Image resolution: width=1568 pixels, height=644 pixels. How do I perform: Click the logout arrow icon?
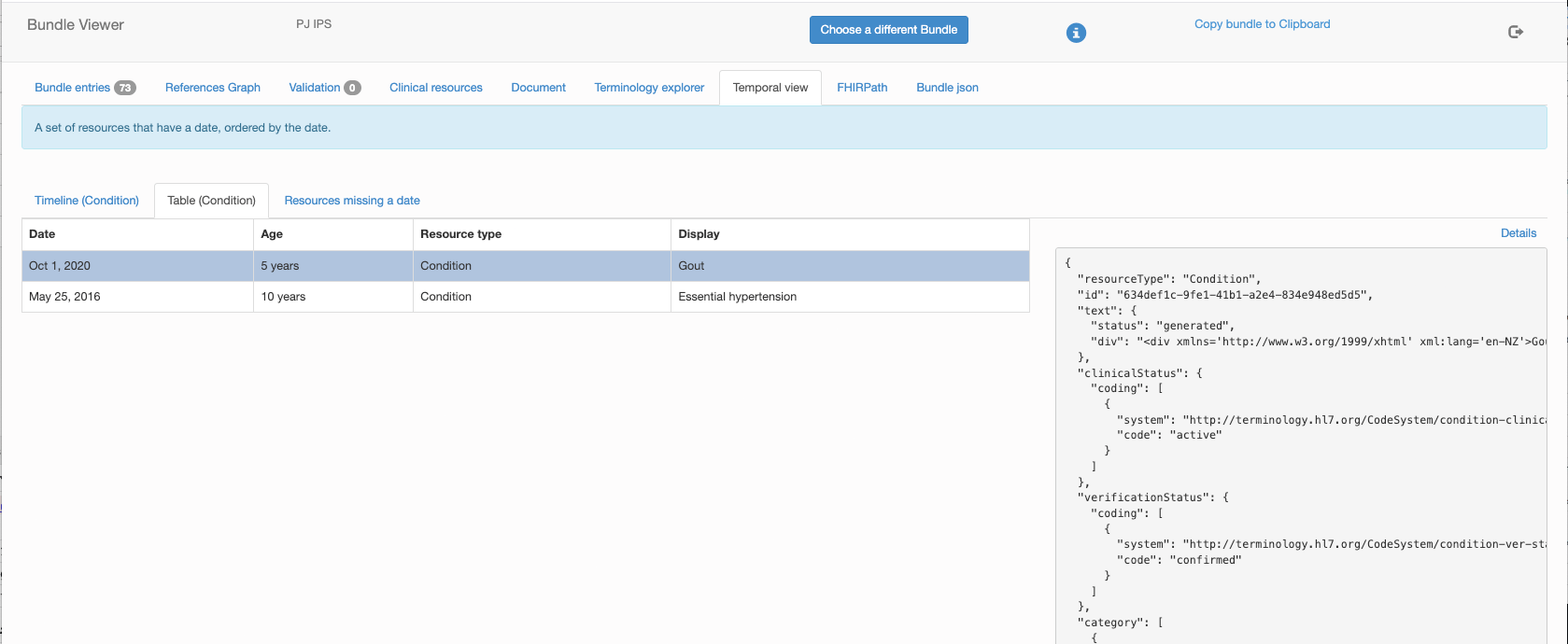click(x=1516, y=32)
